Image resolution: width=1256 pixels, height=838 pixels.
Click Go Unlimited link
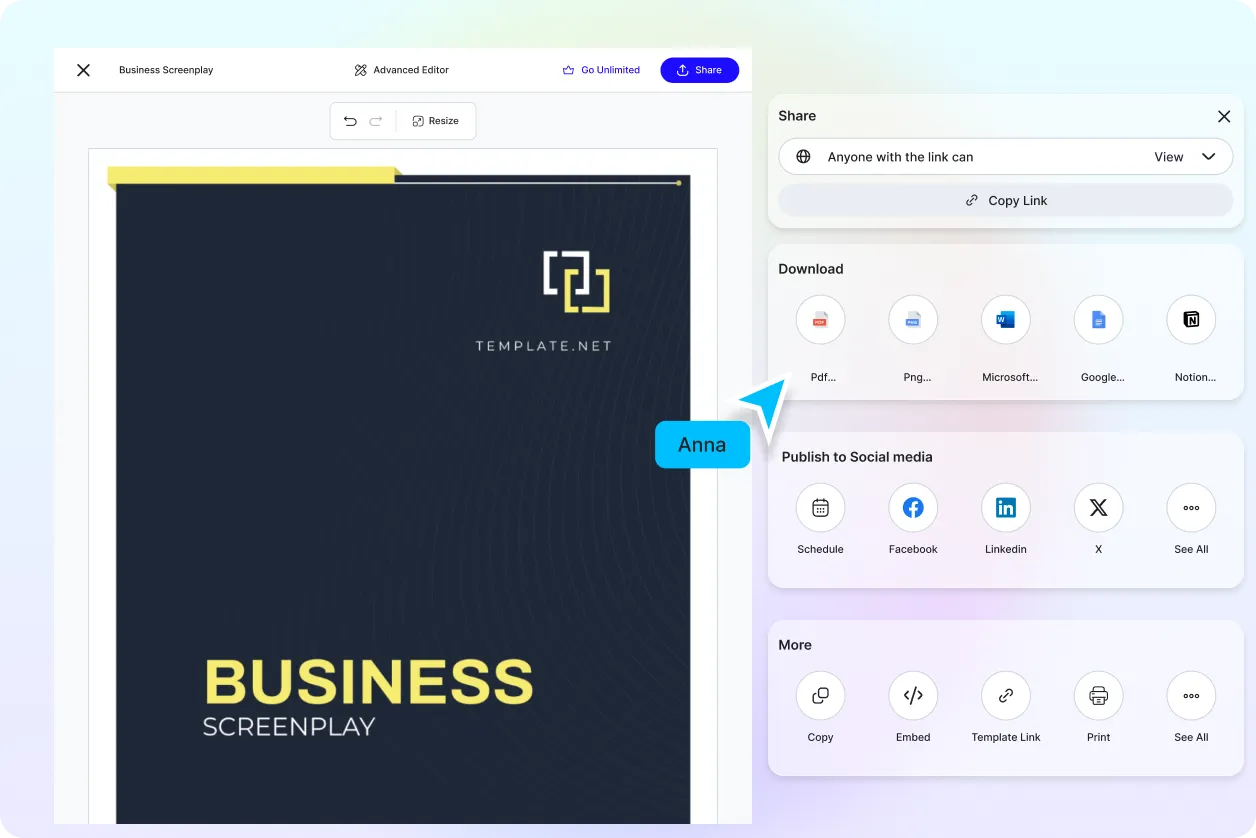(601, 70)
